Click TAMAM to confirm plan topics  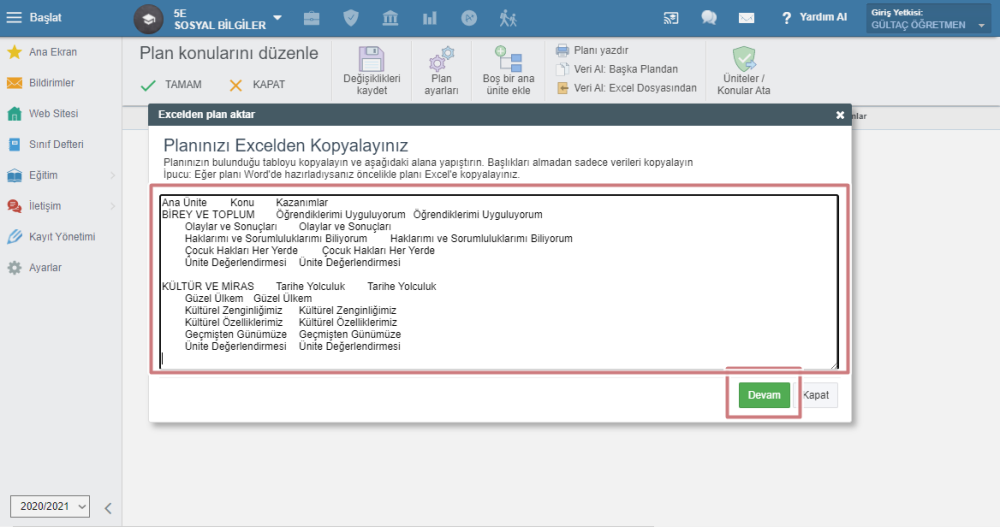[x=171, y=85]
